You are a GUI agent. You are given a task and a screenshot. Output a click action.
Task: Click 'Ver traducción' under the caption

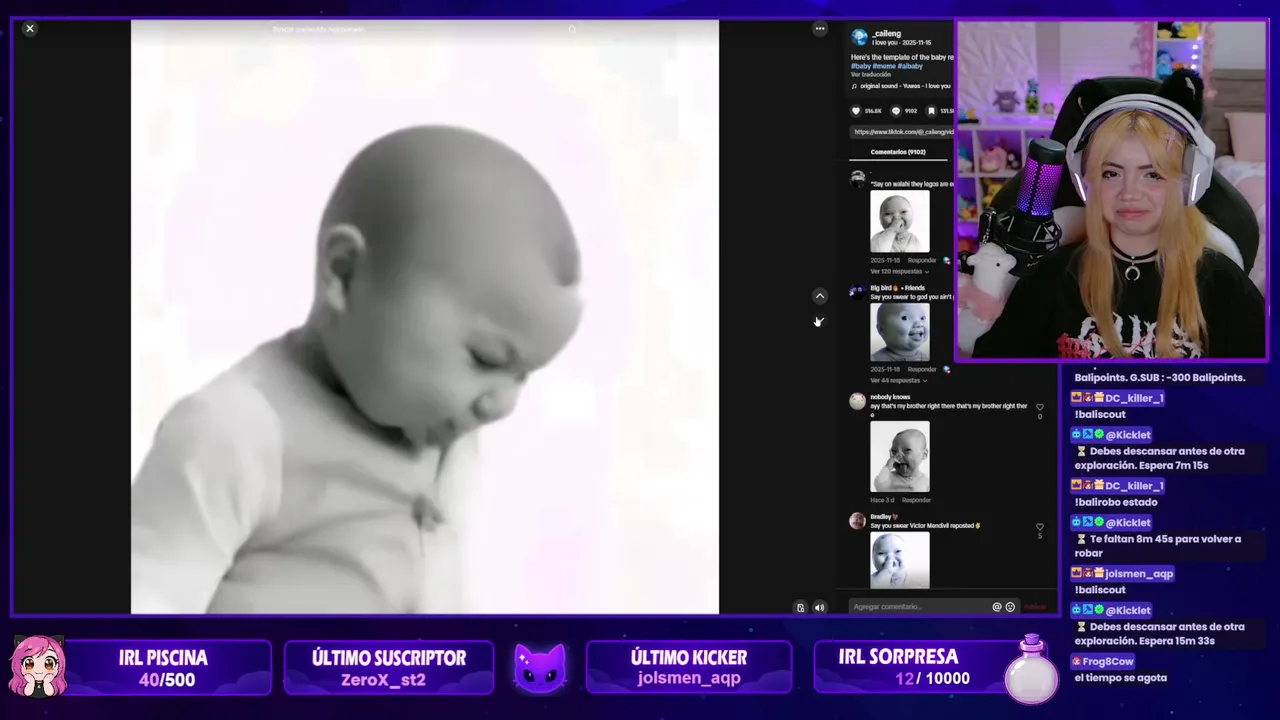(x=870, y=75)
